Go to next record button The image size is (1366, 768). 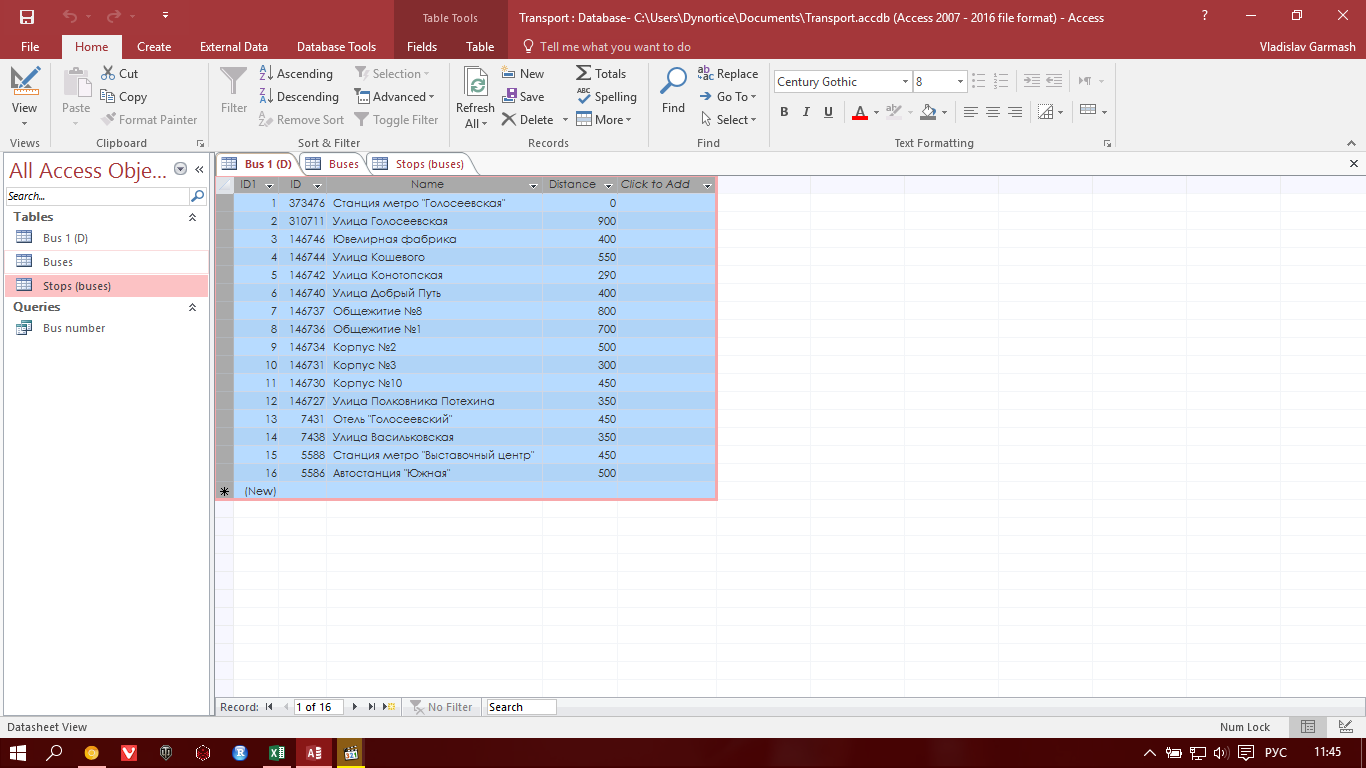point(355,707)
